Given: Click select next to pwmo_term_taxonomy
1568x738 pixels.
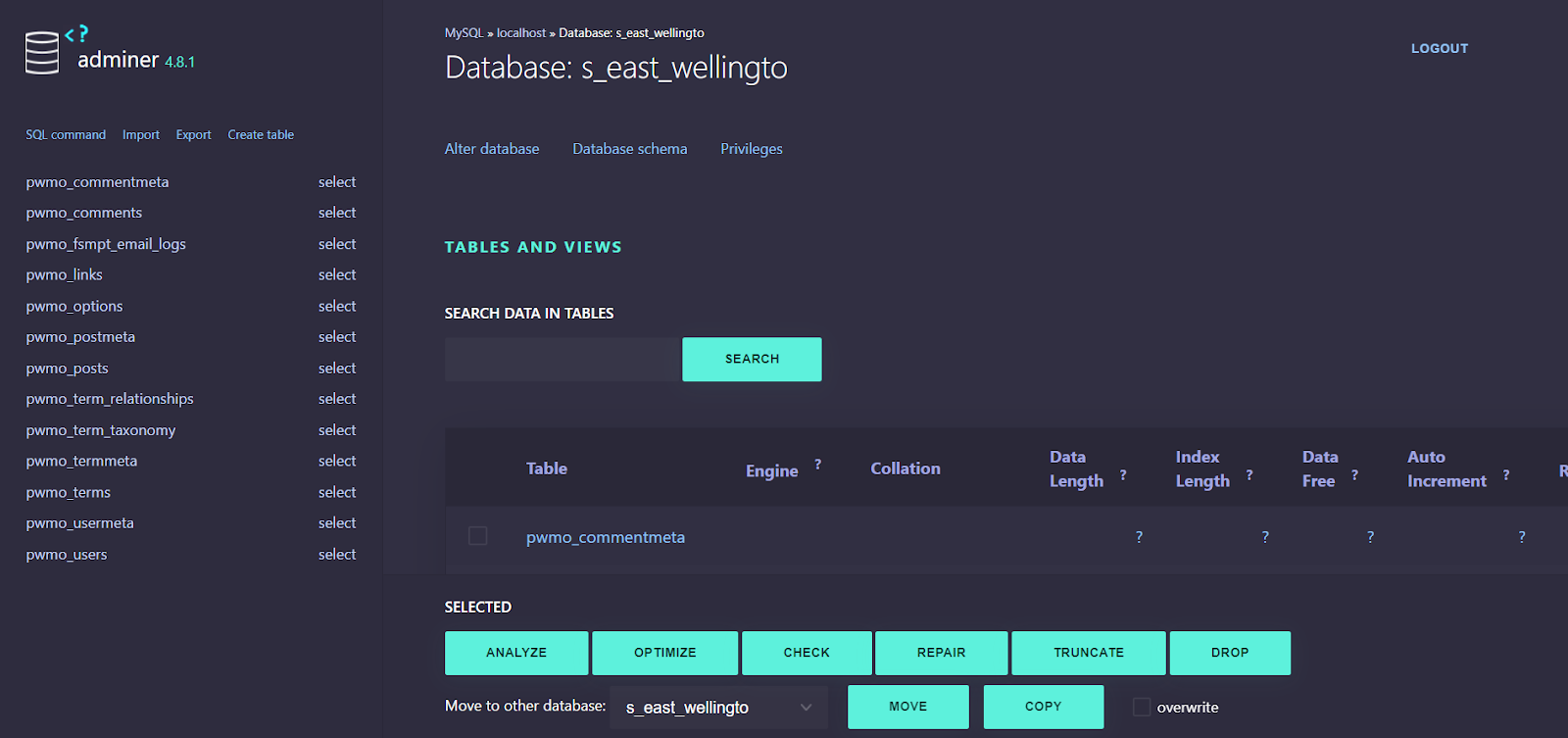Looking at the screenshot, I should [337, 430].
